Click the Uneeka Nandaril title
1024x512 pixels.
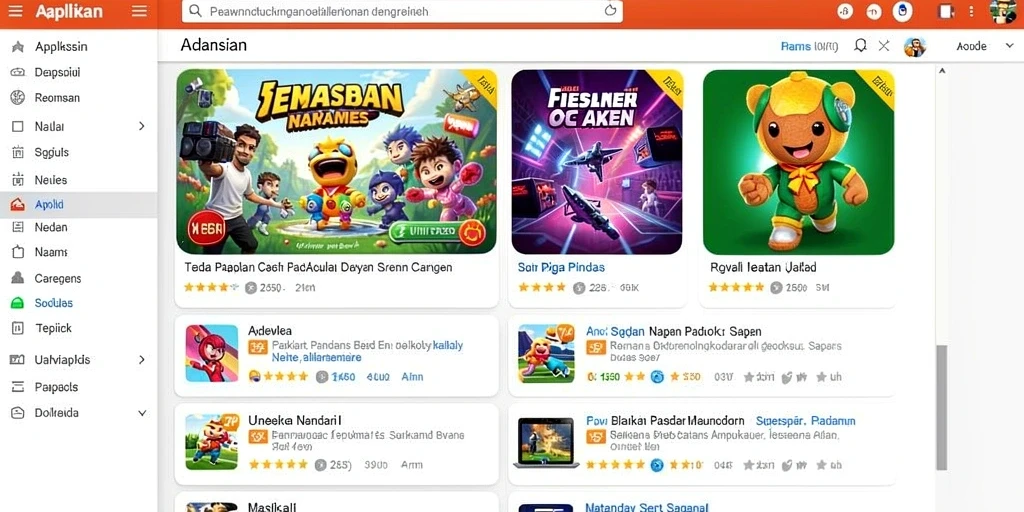[295, 420]
